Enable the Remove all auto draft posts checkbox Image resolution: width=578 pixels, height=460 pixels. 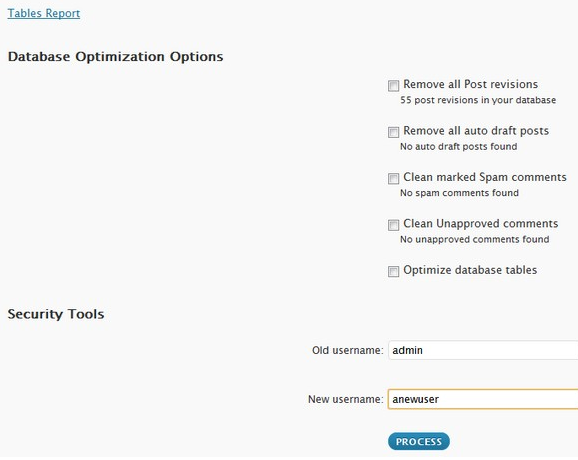click(x=393, y=132)
